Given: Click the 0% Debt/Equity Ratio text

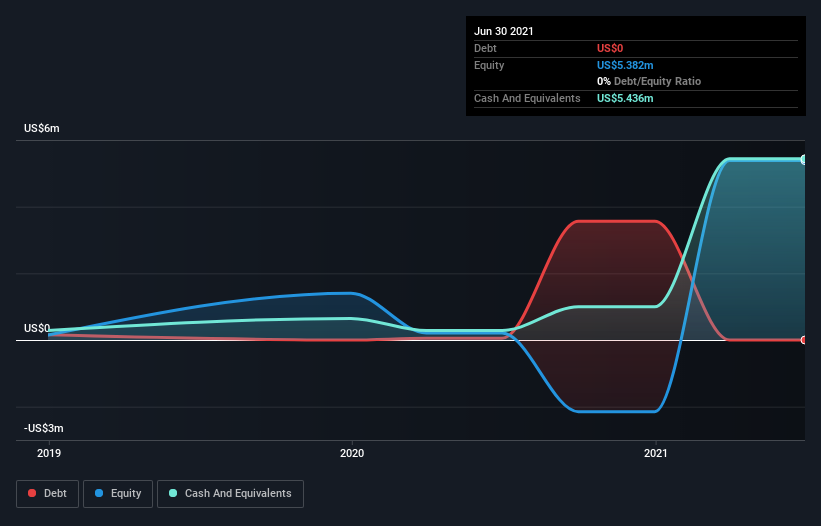Looking at the screenshot, I should click(649, 82).
